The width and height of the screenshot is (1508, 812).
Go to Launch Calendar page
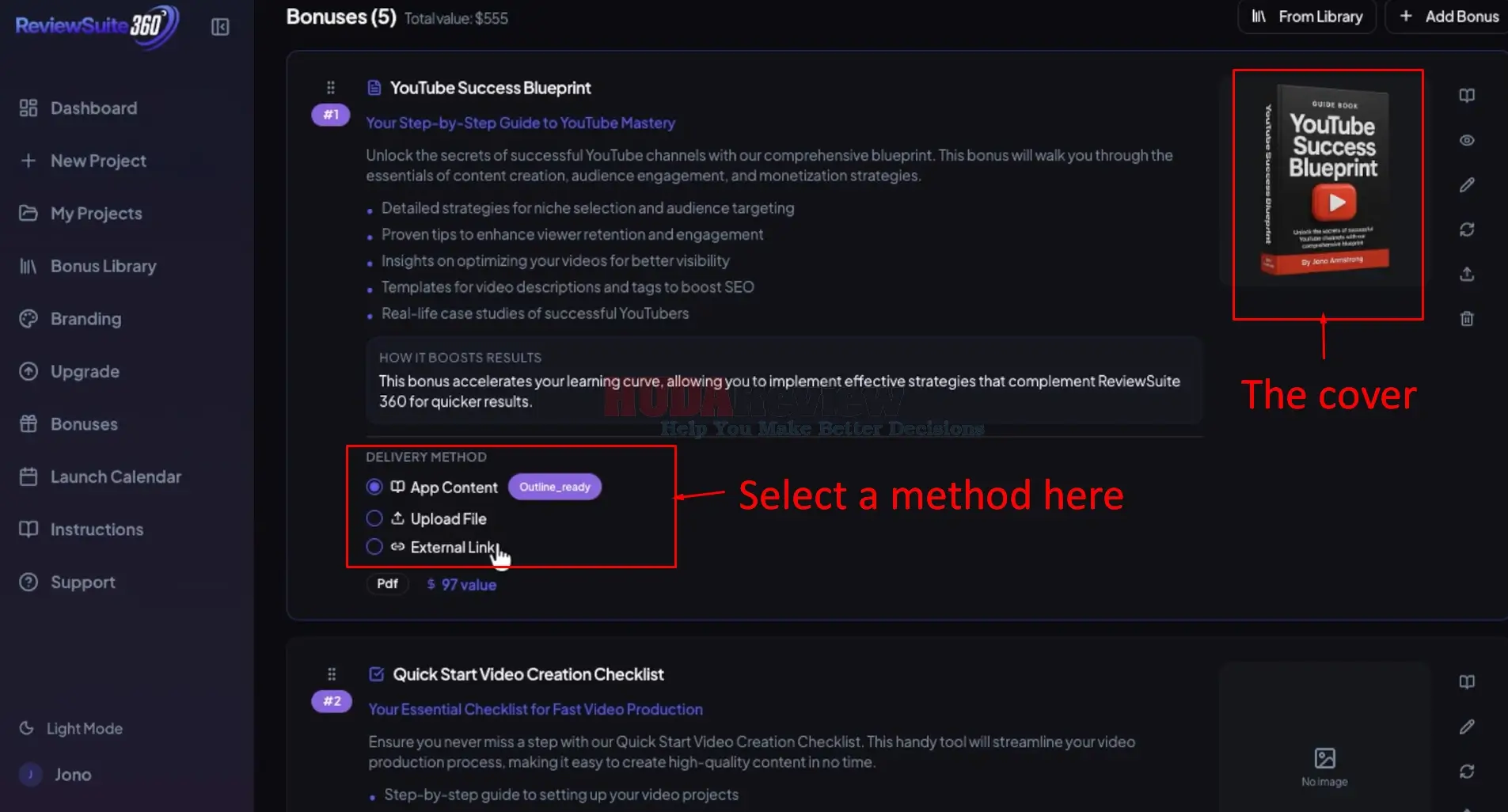pyautogui.click(x=116, y=476)
